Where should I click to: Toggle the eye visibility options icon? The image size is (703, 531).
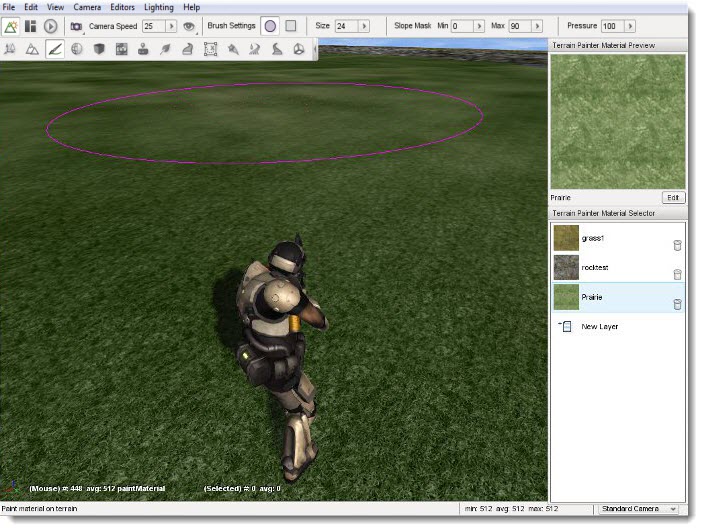(x=188, y=26)
